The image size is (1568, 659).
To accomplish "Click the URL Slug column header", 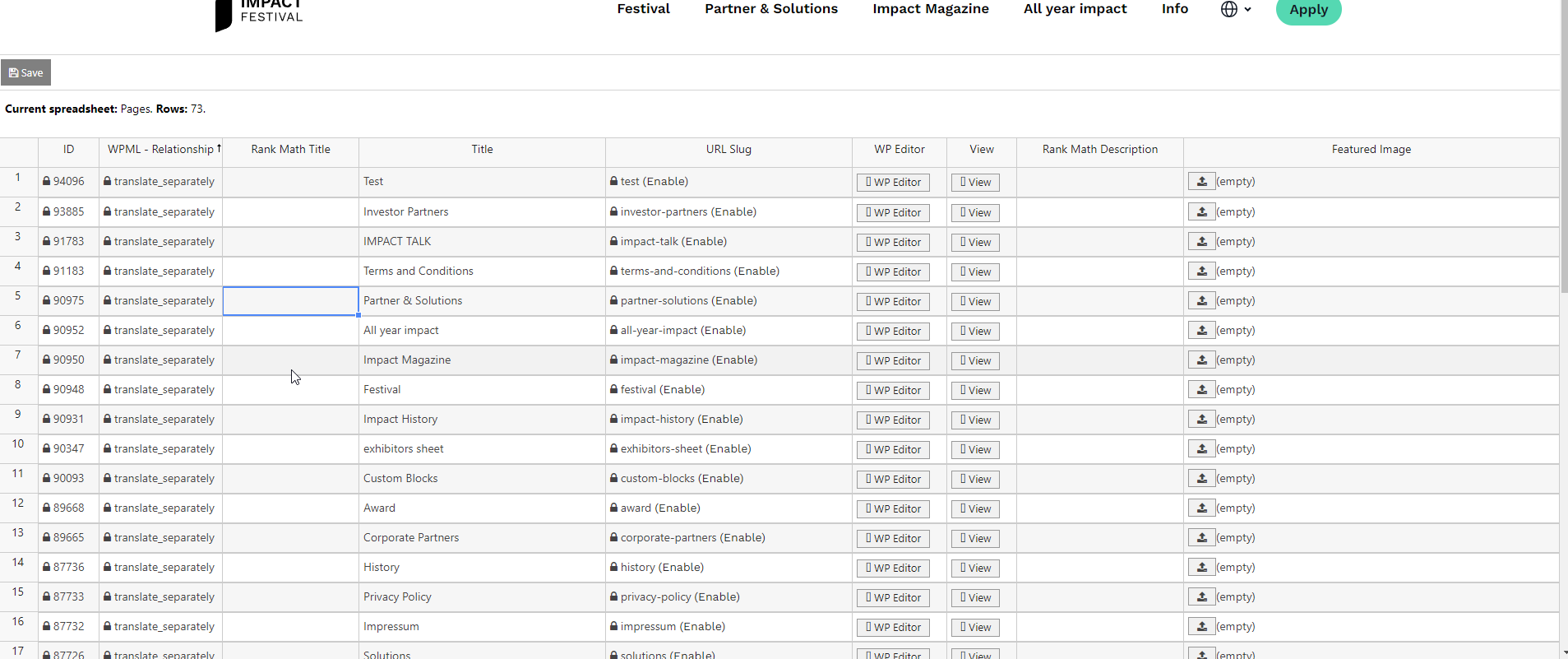I will (x=728, y=149).
